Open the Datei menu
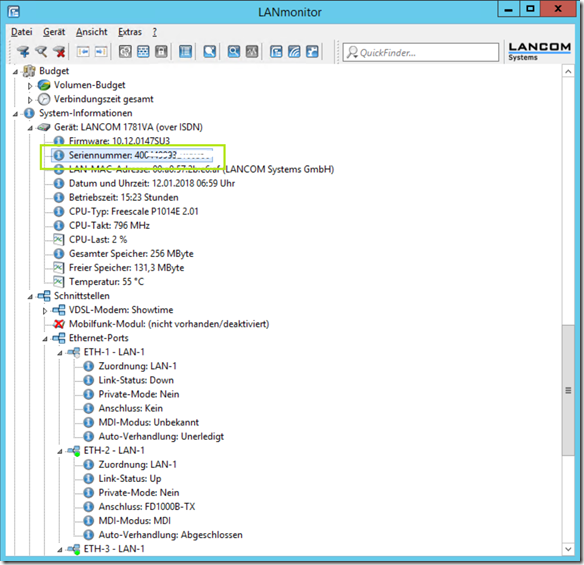The image size is (584, 565). [x=22, y=32]
